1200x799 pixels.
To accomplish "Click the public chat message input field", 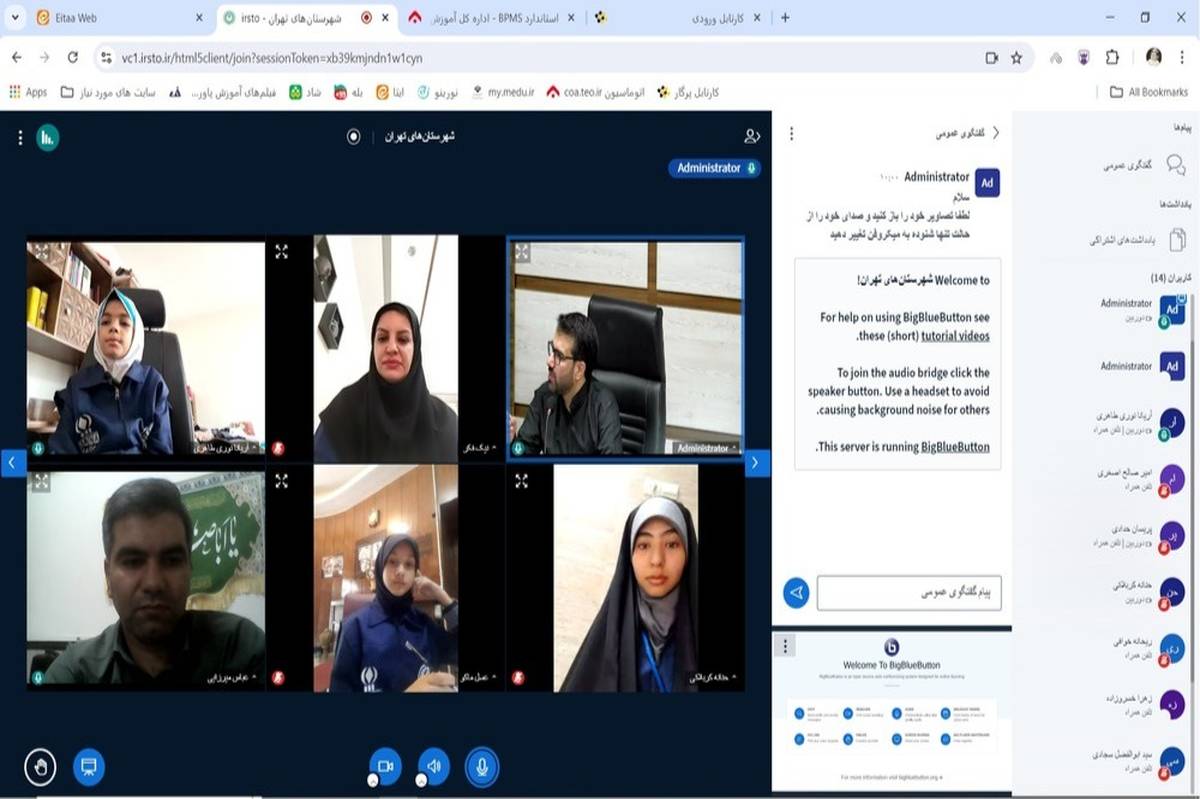I will pos(908,592).
